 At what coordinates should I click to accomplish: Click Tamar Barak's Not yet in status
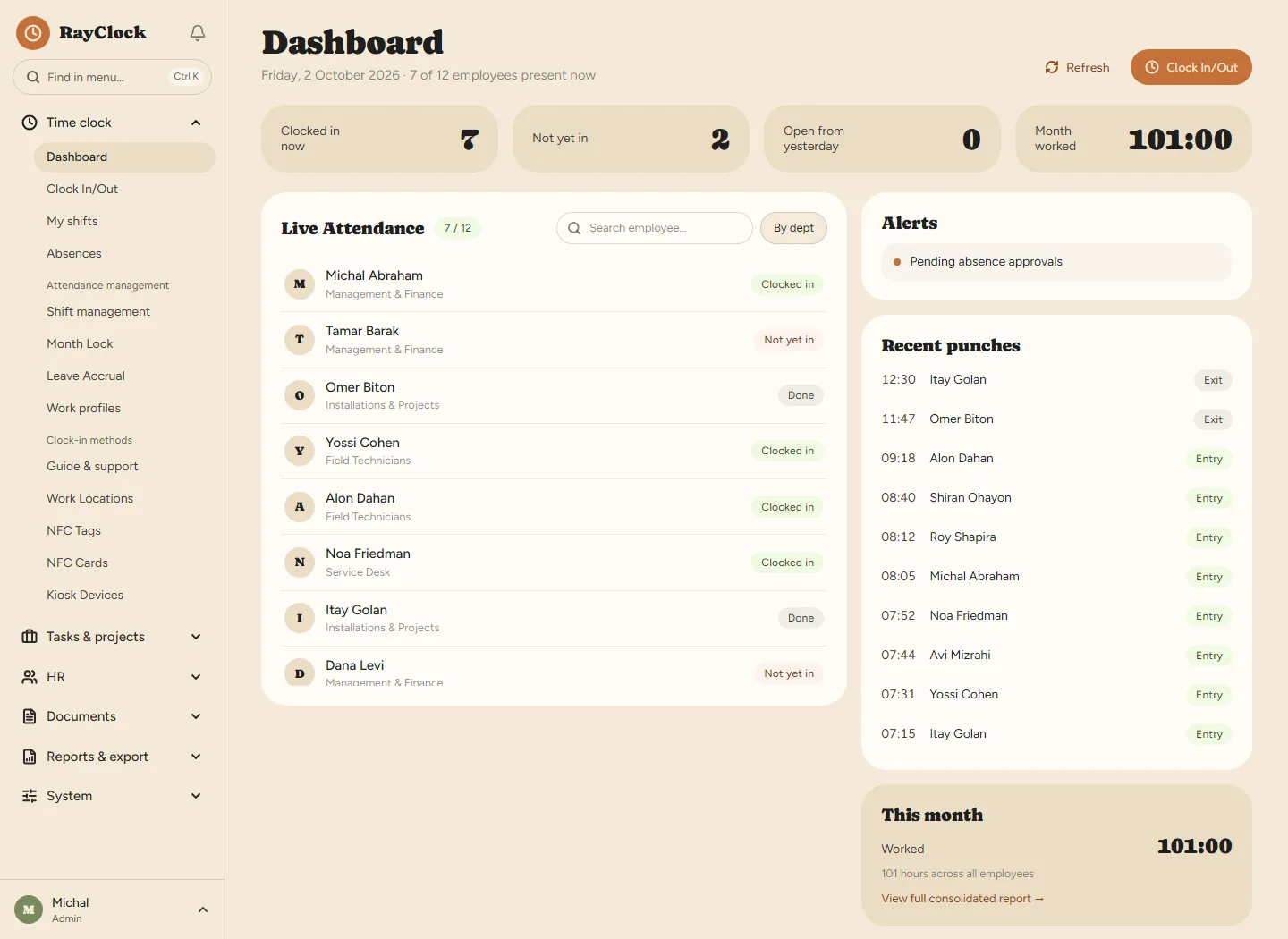point(789,340)
